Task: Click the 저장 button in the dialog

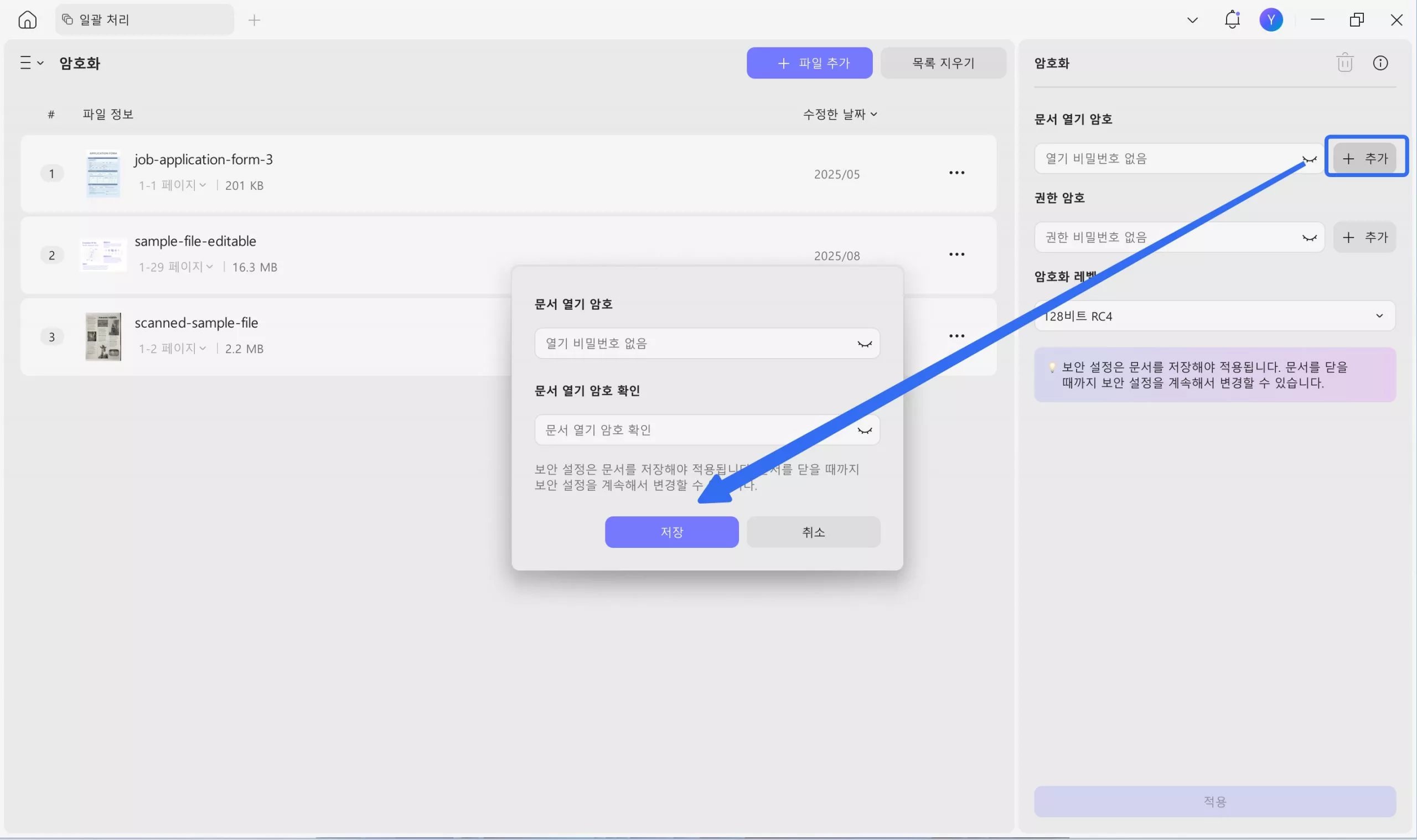Action: point(671,532)
